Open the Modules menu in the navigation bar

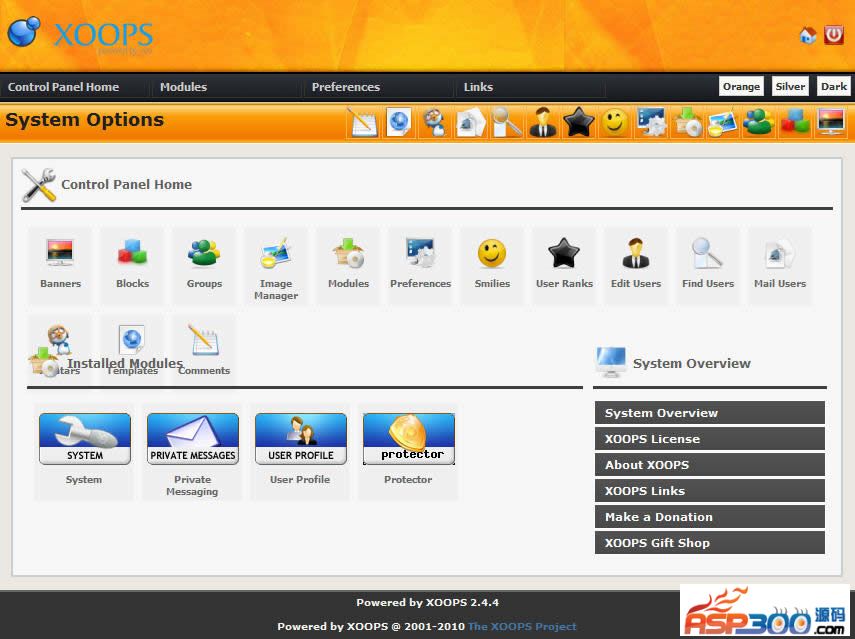point(183,87)
